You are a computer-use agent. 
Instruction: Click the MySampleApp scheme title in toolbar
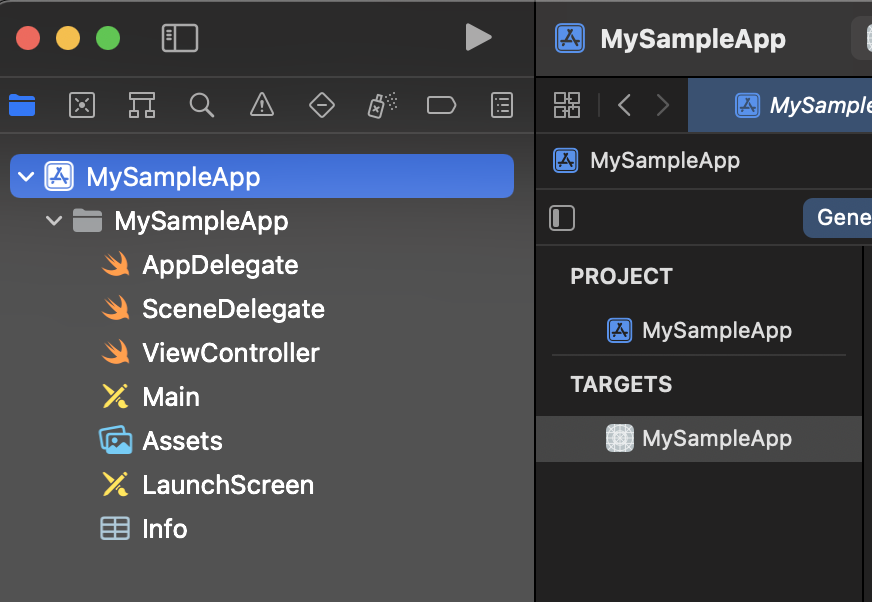(693, 39)
